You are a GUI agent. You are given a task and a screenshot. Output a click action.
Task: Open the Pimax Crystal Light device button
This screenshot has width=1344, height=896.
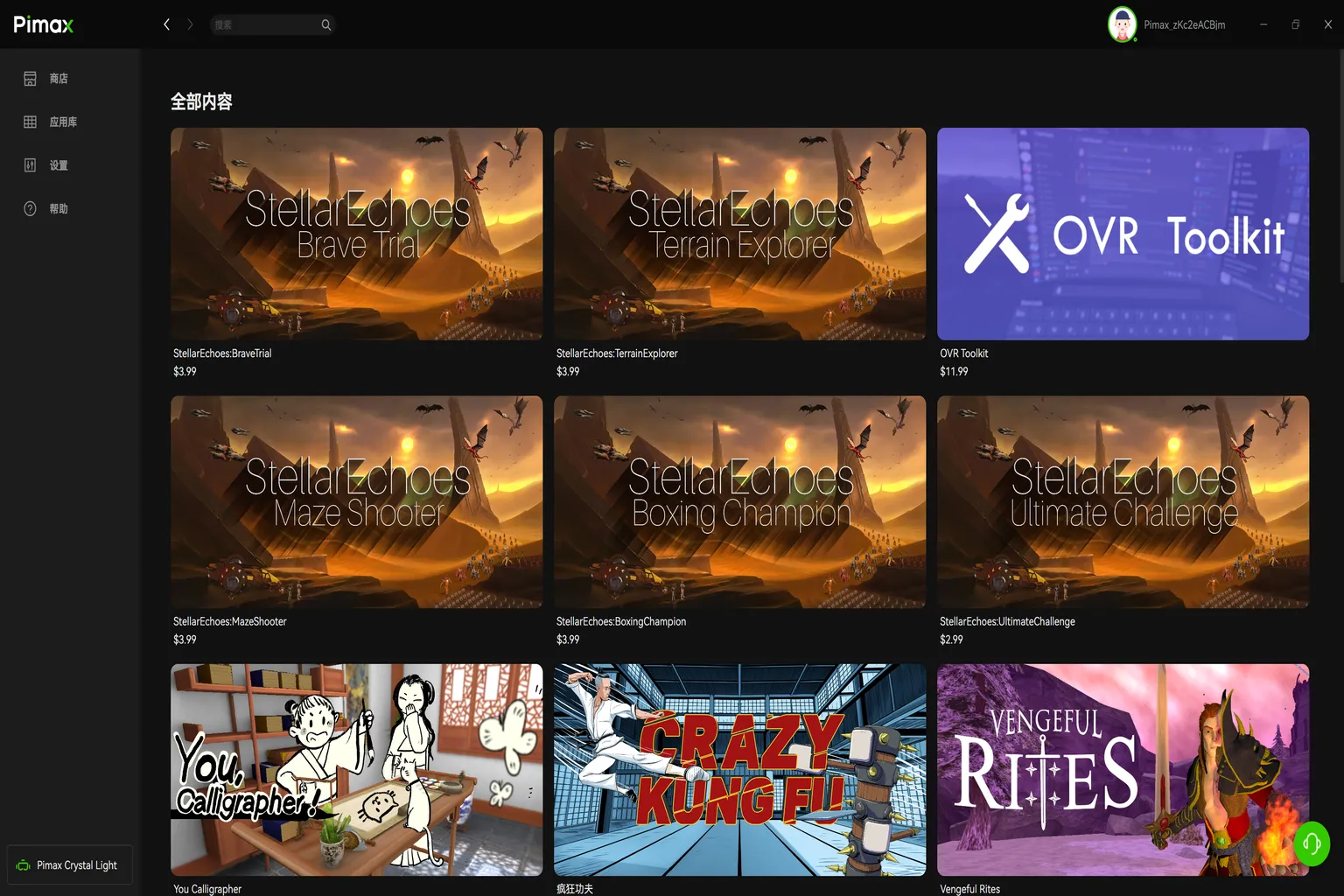(70, 864)
